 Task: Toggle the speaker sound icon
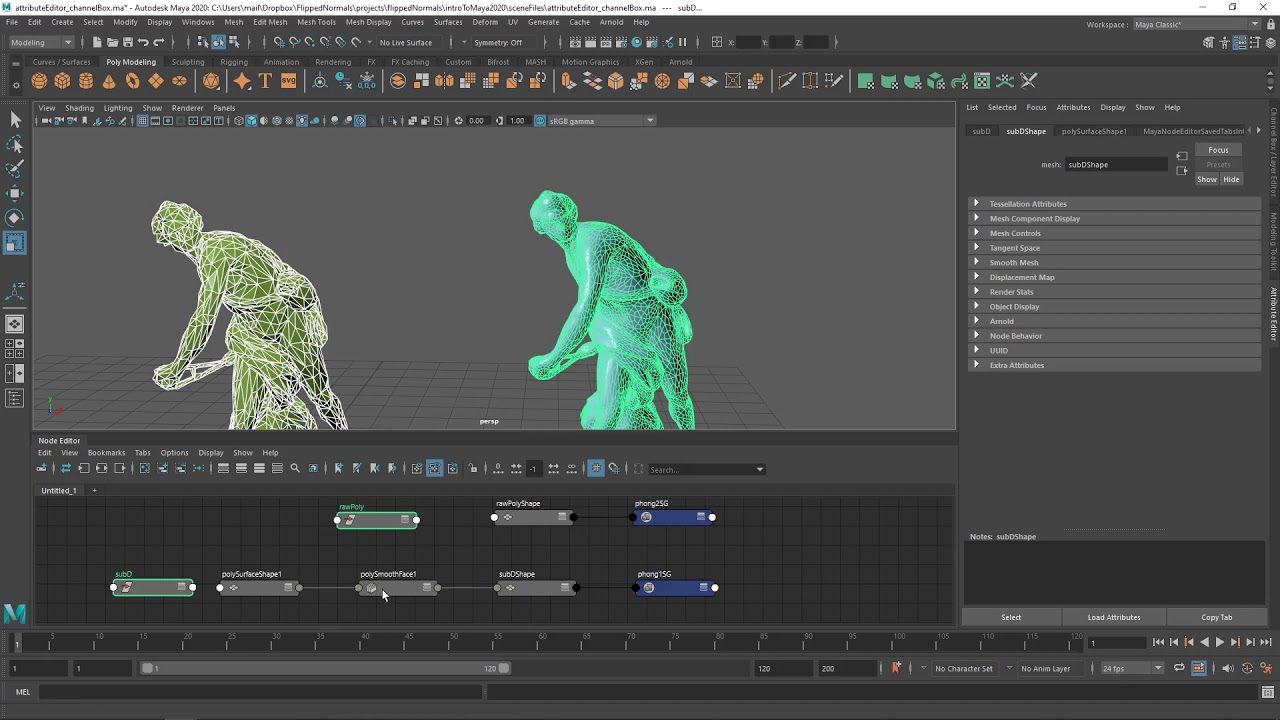[x=1228, y=668]
